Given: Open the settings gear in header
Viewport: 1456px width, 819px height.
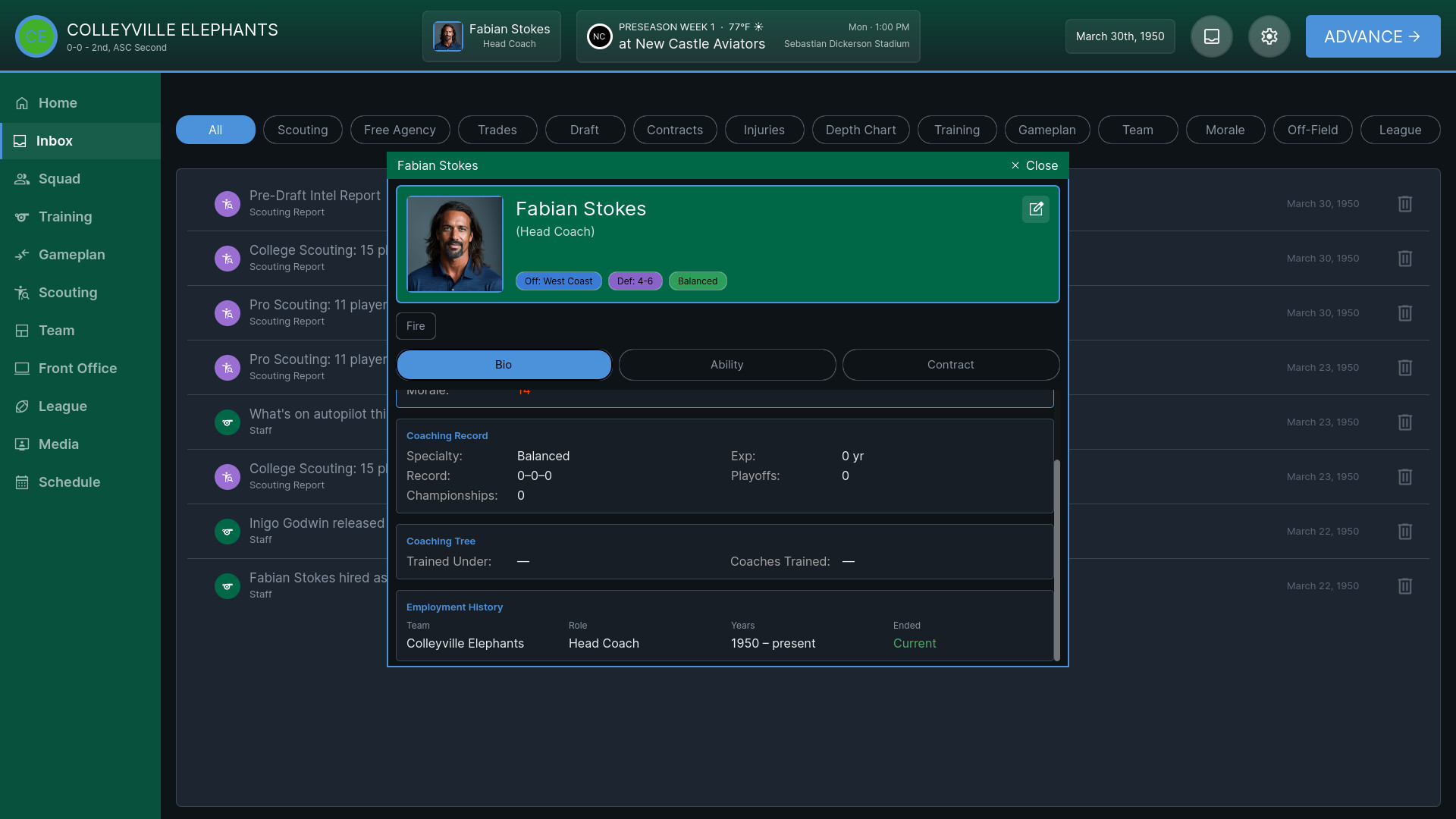Looking at the screenshot, I should 1269,36.
